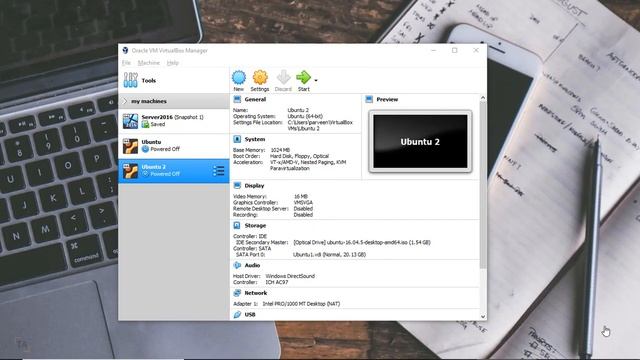Click ICH AC97 audio controller value
The width and height of the screenshot is (640, 360).
[277, 282]
